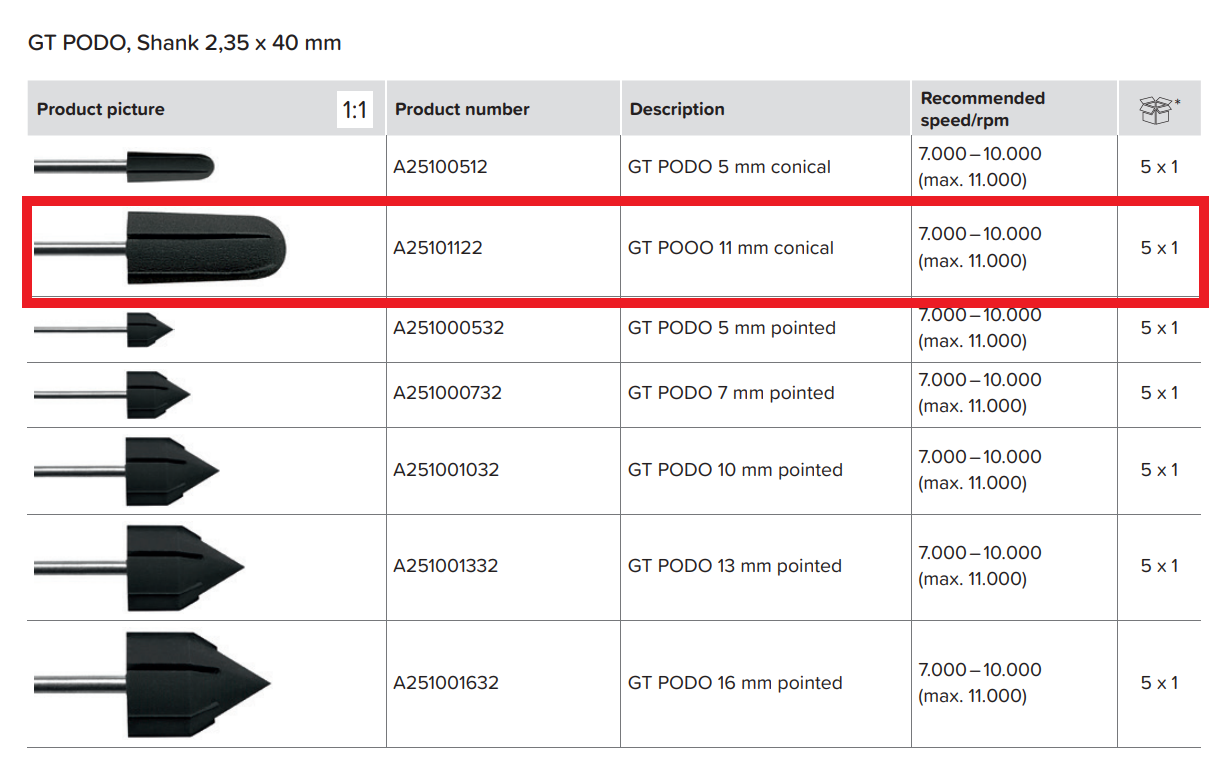The image size is (1223, 758).
Task: Click the Product picture column header
Action: tap(101, 109)
